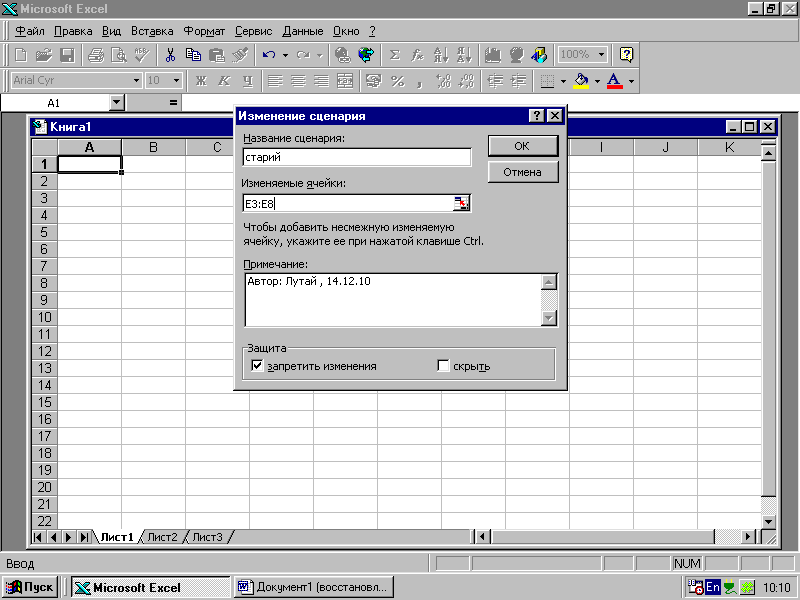The height and width of the screenshot is (600, 800).
Task: Print using the printer icon
Action: 96,55
